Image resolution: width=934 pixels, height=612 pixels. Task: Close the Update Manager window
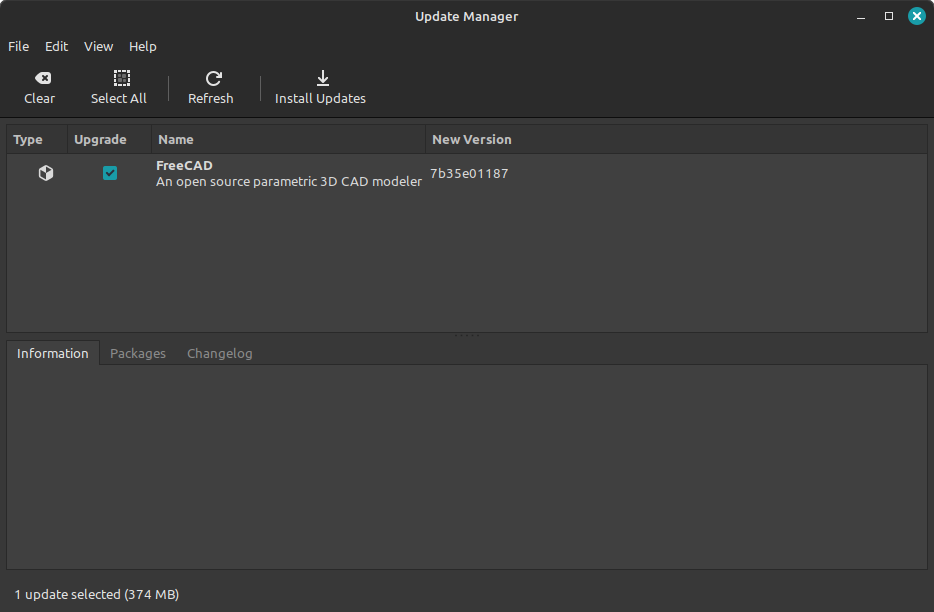point(917,16)
